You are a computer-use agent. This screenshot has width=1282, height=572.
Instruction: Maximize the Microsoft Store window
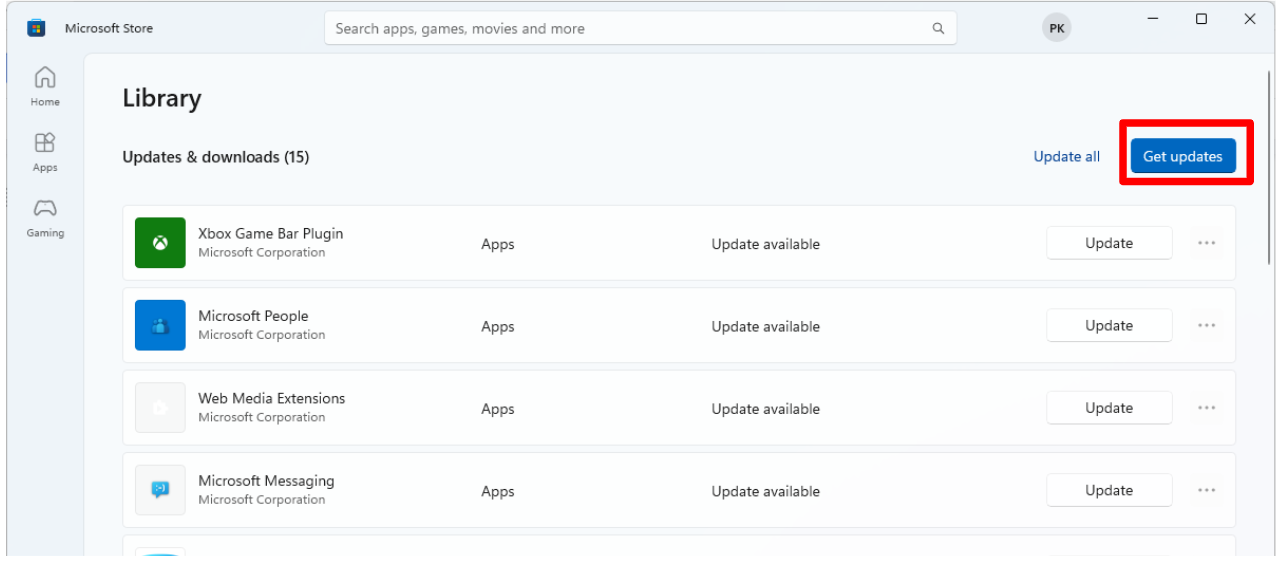[x=1202, y=19]
